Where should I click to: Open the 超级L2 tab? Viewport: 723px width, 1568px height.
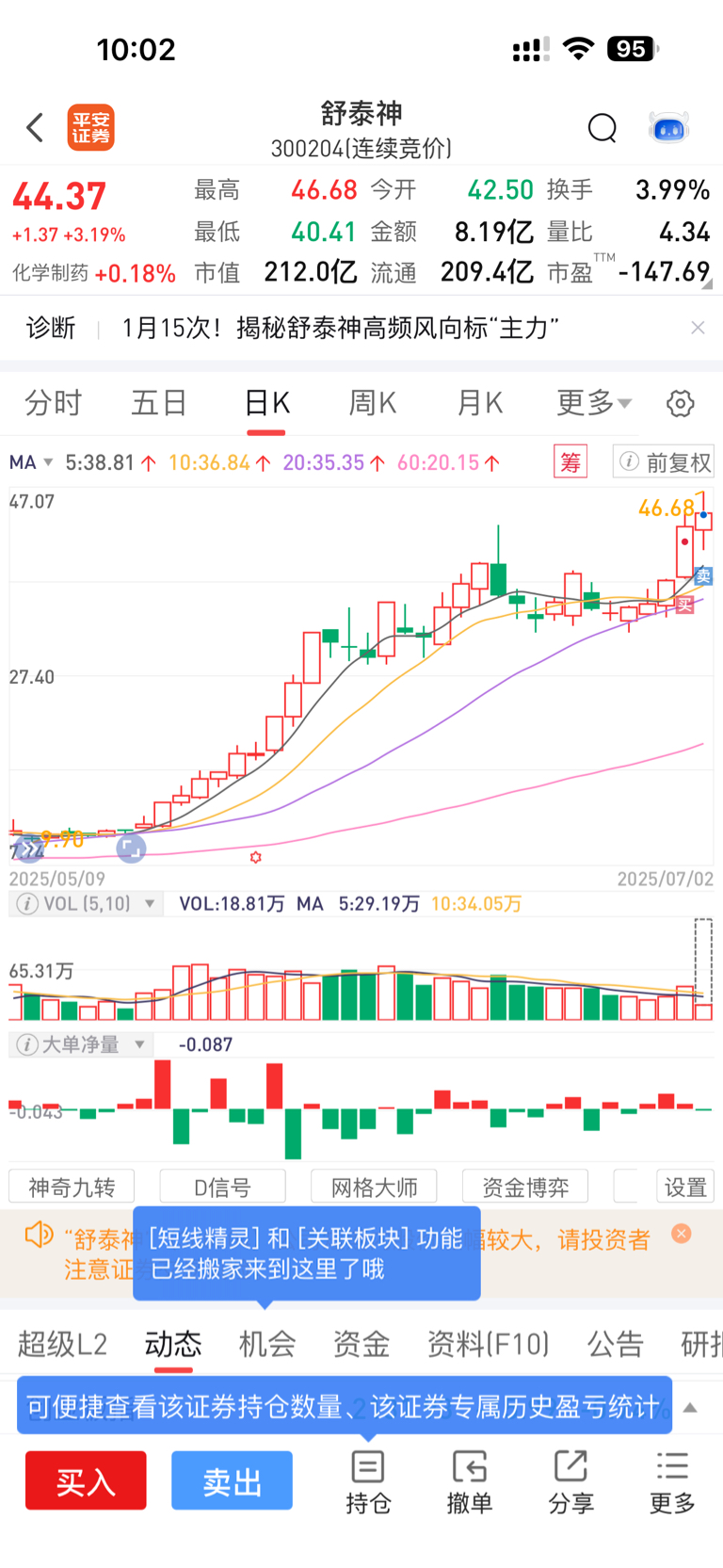click(x=62, y=1344)
